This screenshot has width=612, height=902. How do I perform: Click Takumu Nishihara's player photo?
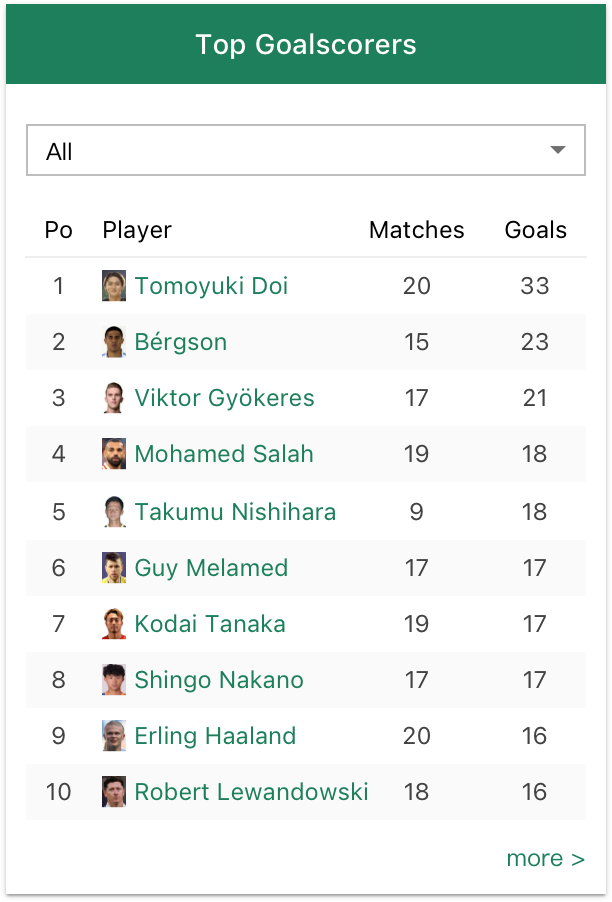click(x=114, y=512)
